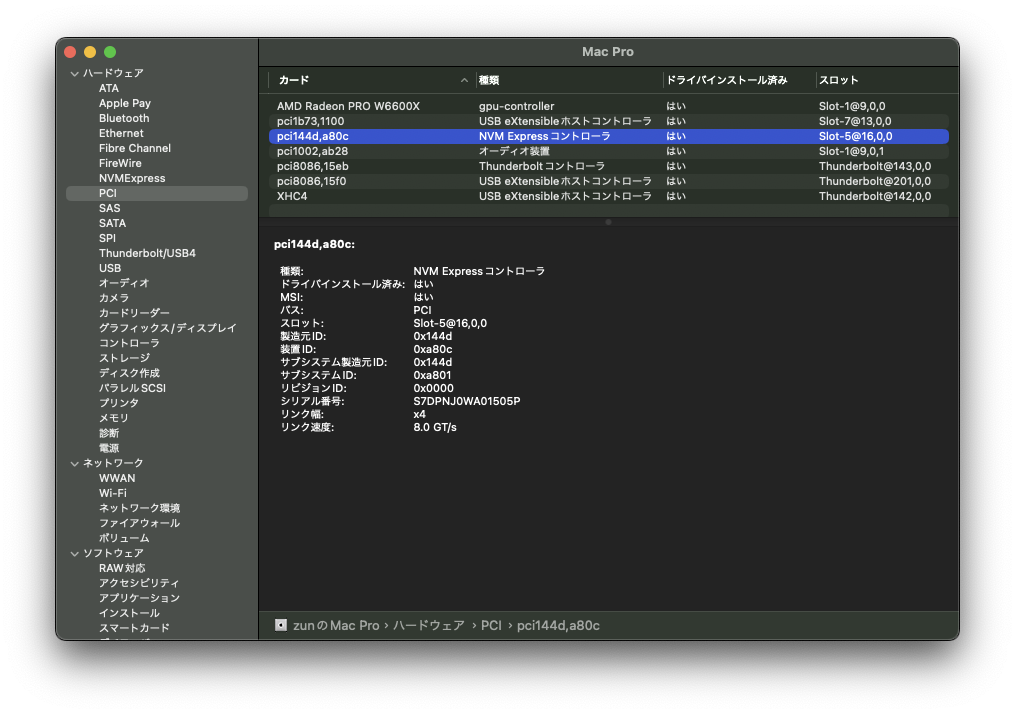Click PCI in the path bar
Image resolution: width=1015 pixels, height=714 pixels.
click(491, 625)
